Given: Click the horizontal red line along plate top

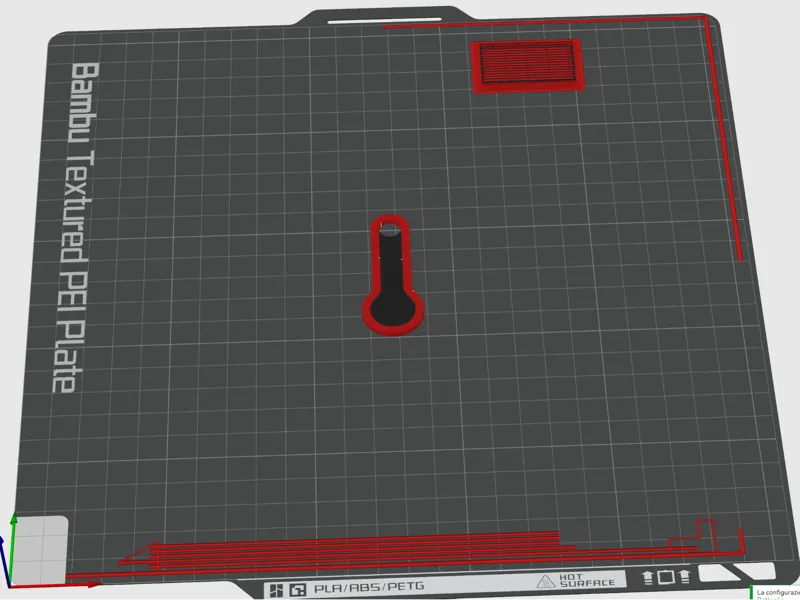Looking at the screenshot, I should (x=545, y=22).
